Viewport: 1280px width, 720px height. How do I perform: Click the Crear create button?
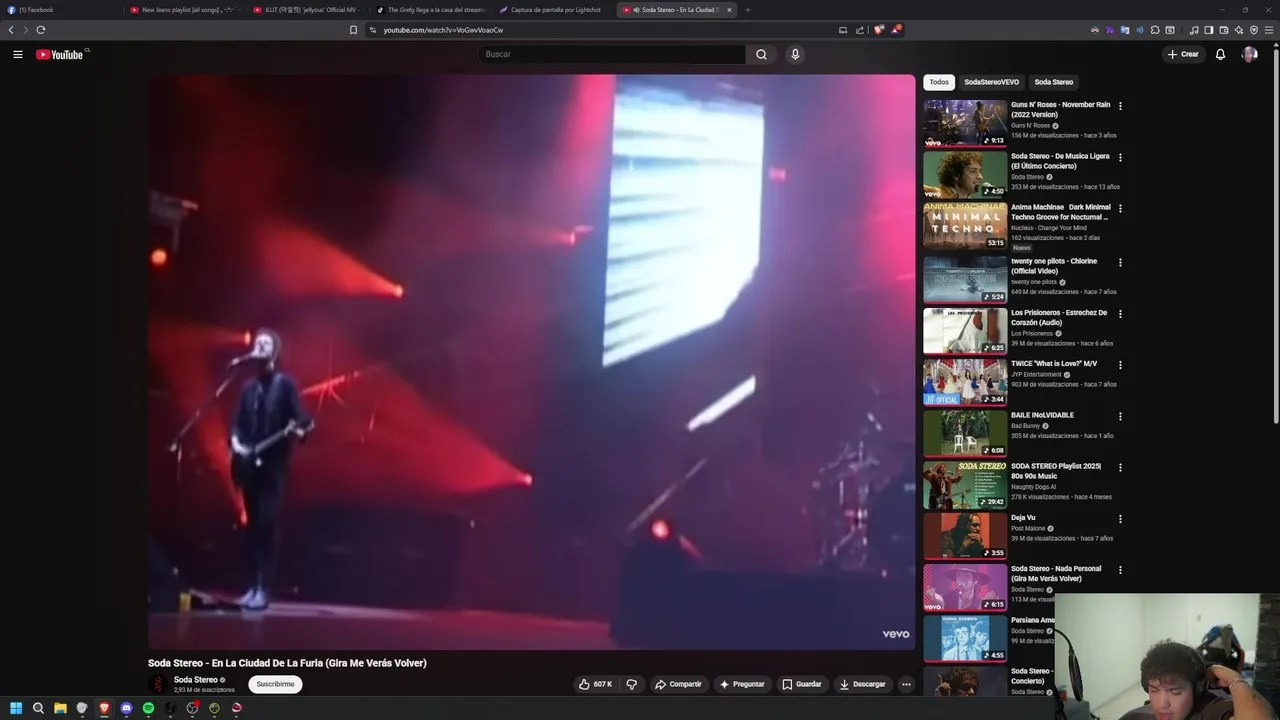[1183, 54]
